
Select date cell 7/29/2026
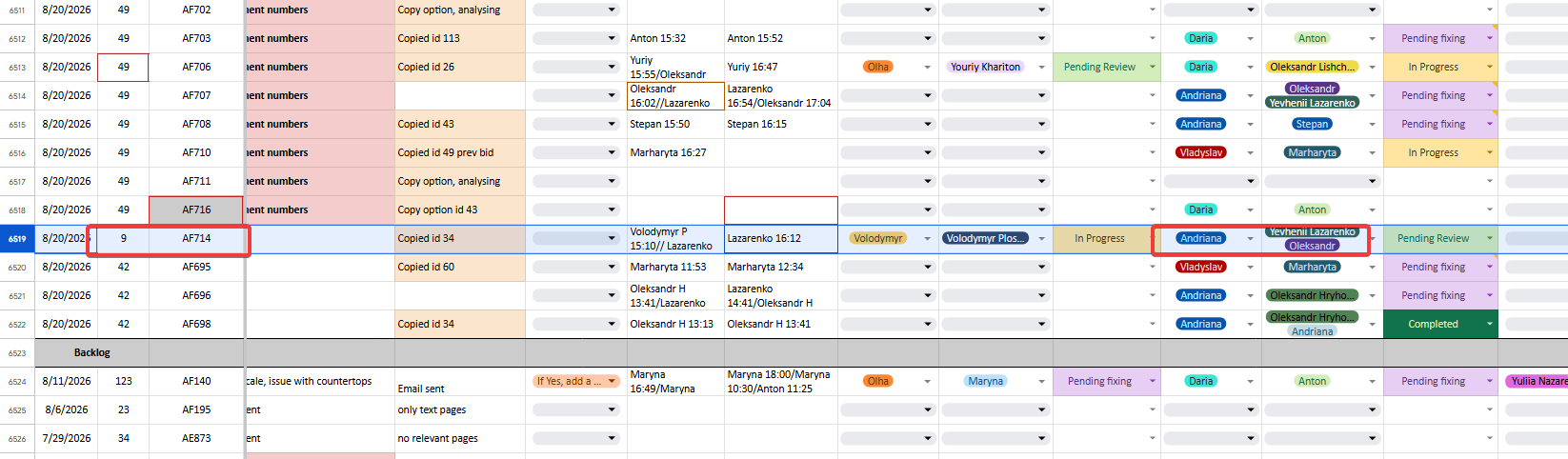(66, 439)
